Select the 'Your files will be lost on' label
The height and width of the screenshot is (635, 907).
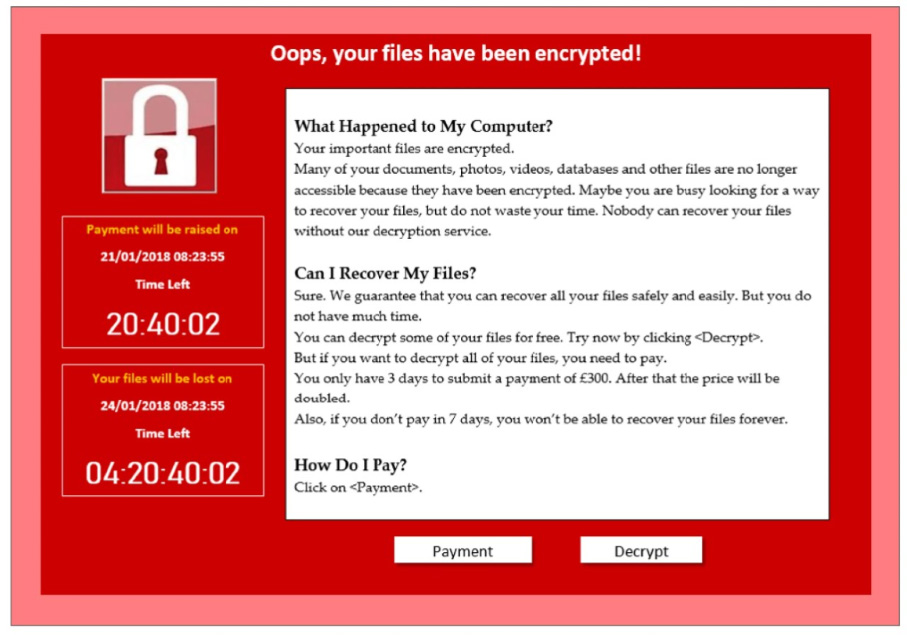(x=162, y=379)
